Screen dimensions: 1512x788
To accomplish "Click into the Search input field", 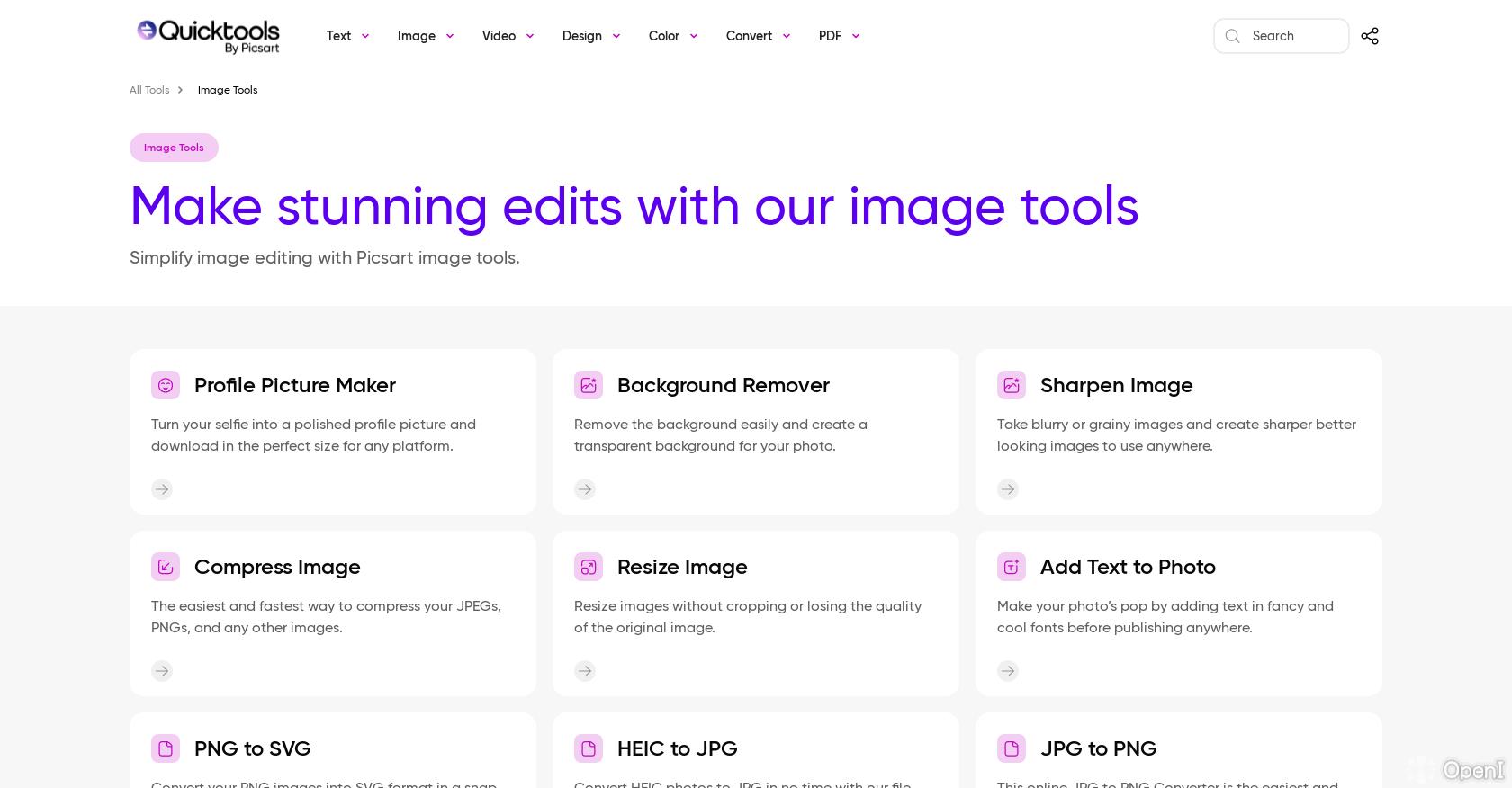I will pyautogui.click(x=1294, y=36).
